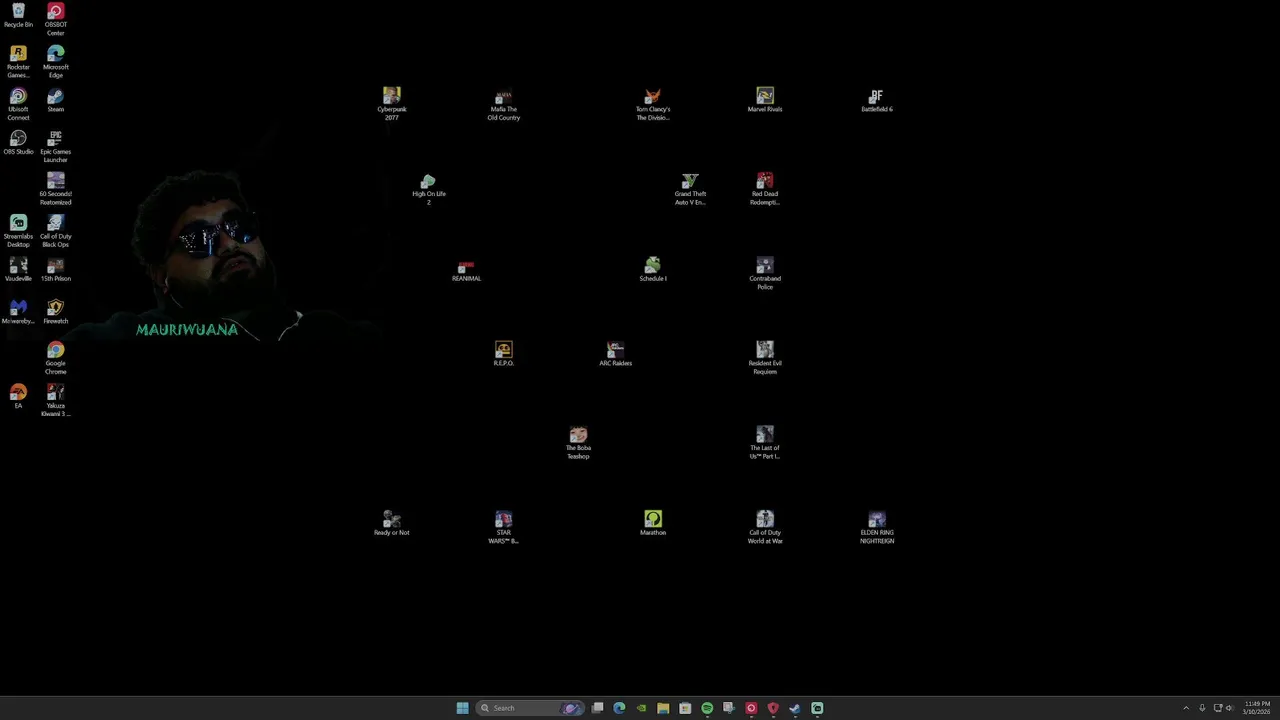
Task: Open Spotify from the taskbar
Action: click(x=707, y=708)
